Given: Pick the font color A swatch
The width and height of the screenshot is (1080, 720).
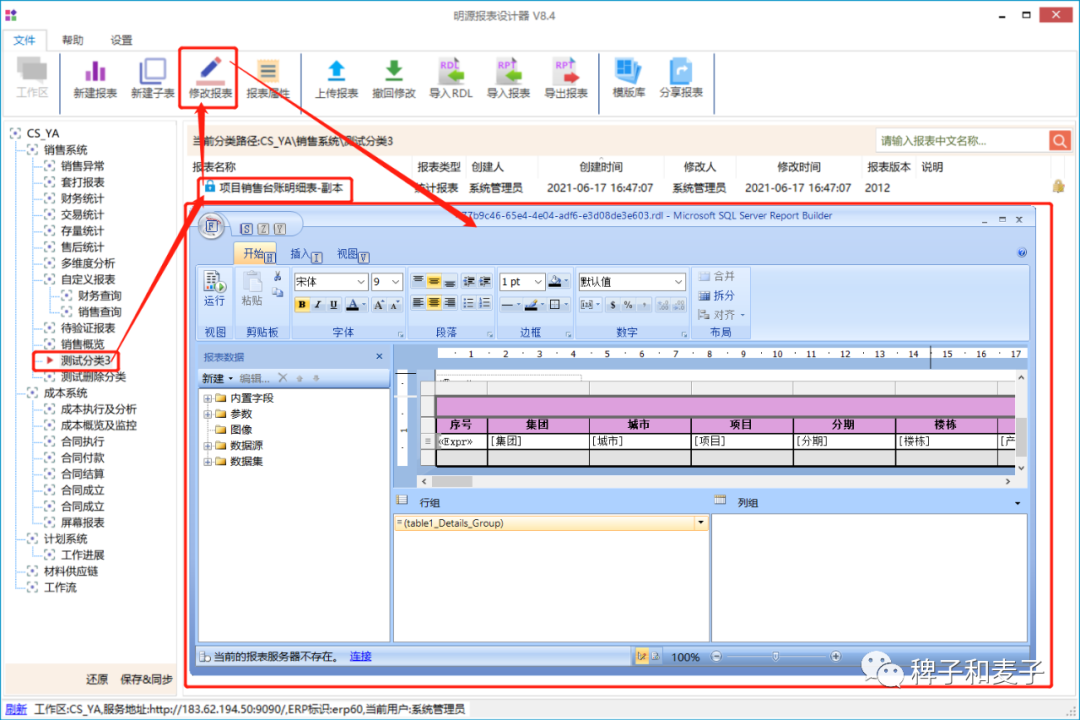Looking at the screenshot, I should (353, 305).
